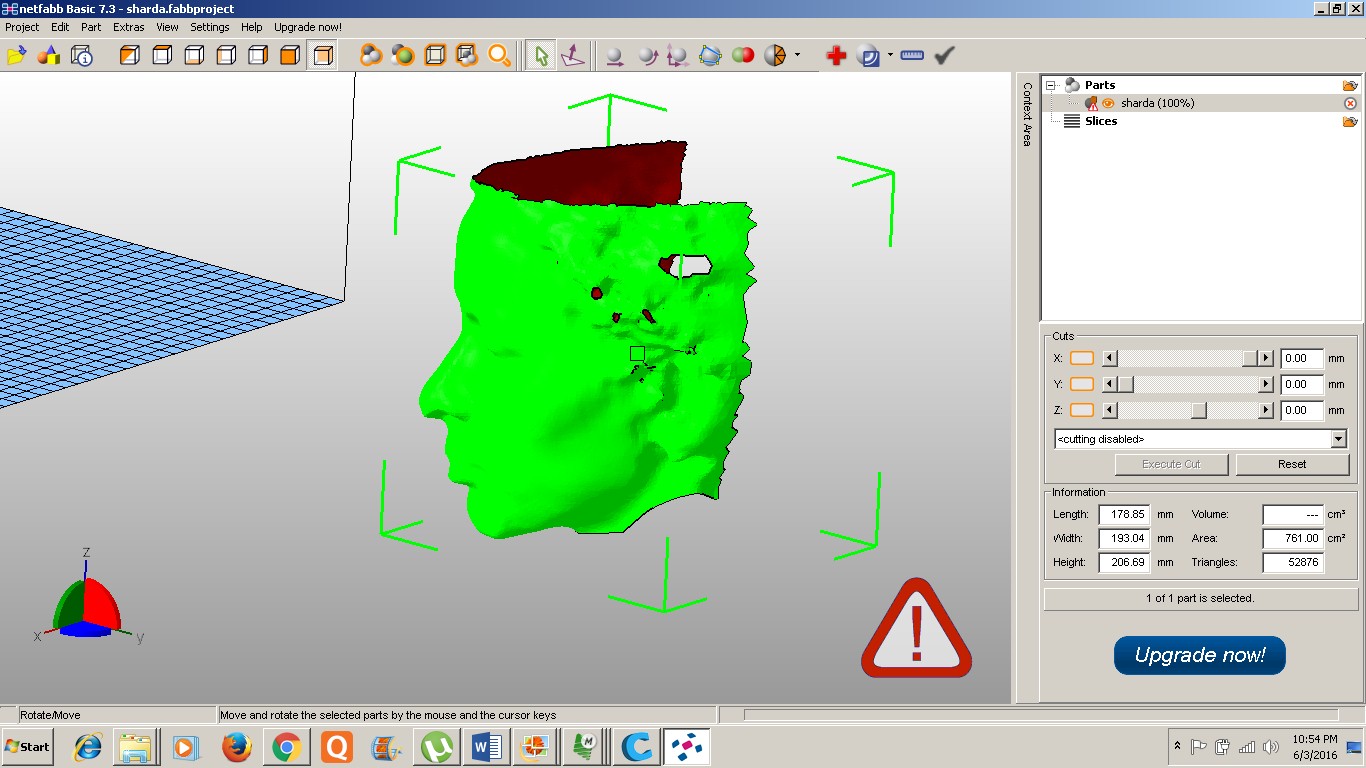Viewport: 1366px width, 768px height.
Task: Open the Extras menu
Action: pyautogui.click(x=129, y=27)
